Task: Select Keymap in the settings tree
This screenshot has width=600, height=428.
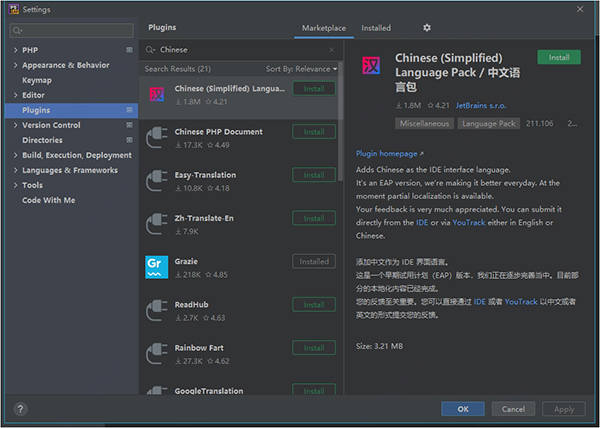Action: click(x=37, y=80)
